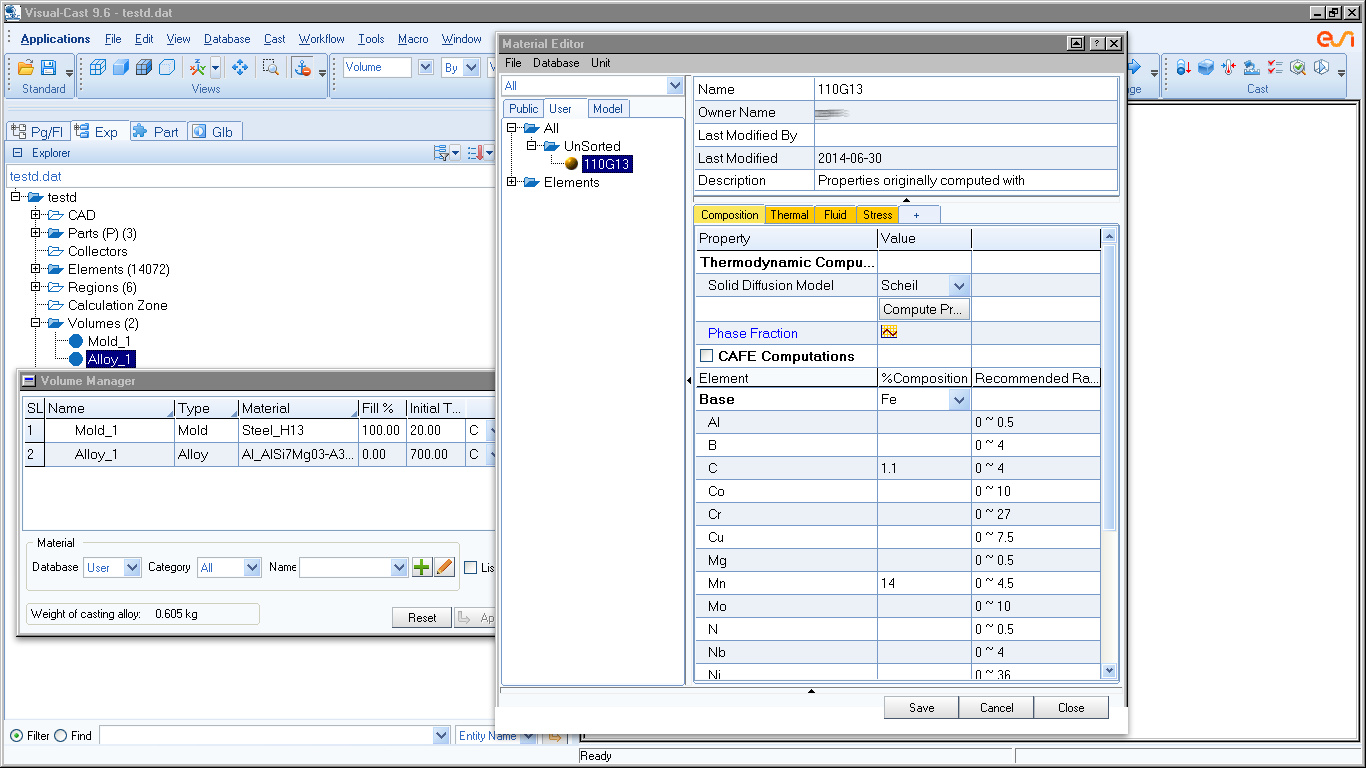
Task: Open the Base element Fe dropdown
Action: coord(959,400)
